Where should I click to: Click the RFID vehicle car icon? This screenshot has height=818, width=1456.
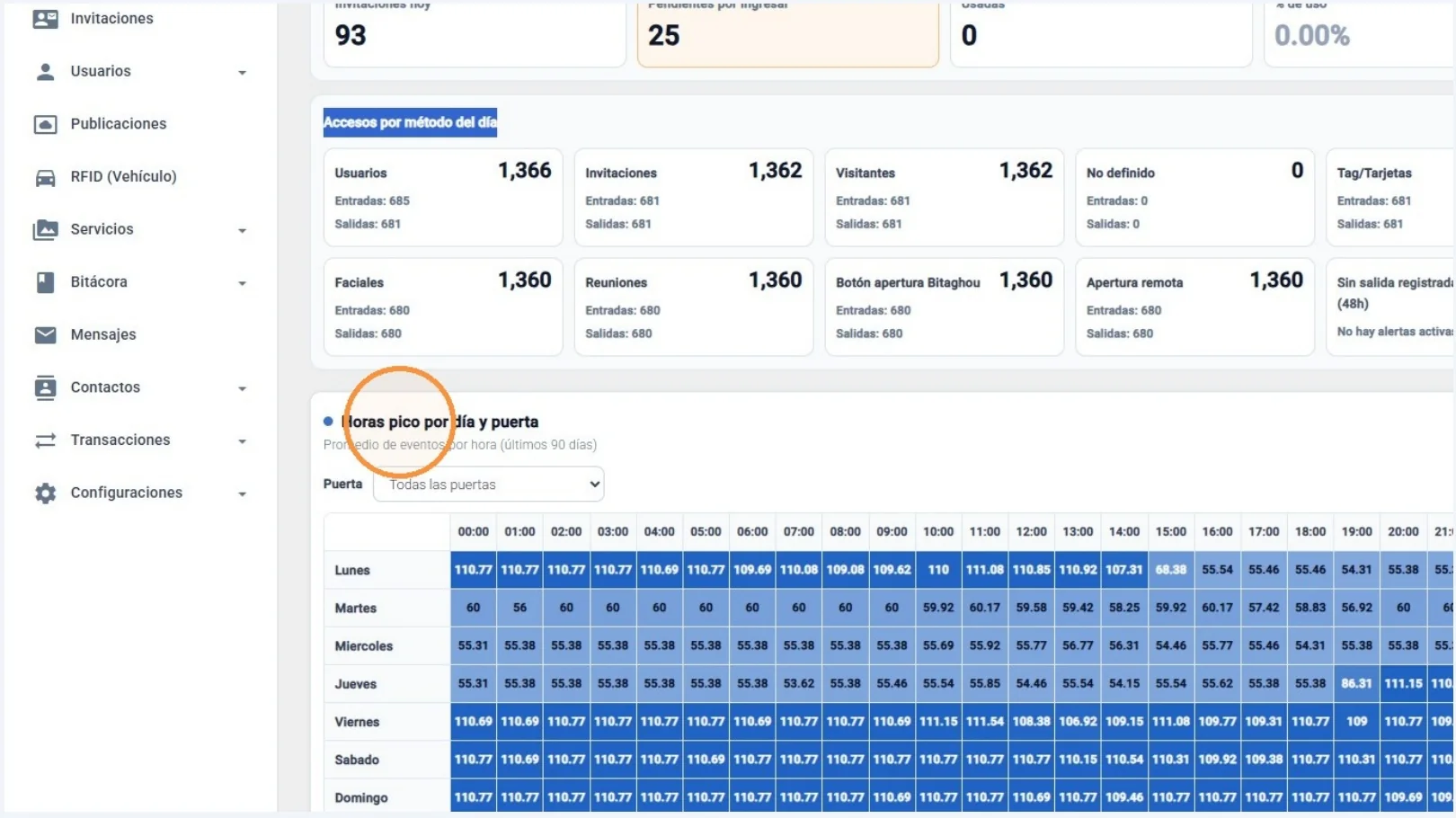pyautogui.click(x=45, y=177)
